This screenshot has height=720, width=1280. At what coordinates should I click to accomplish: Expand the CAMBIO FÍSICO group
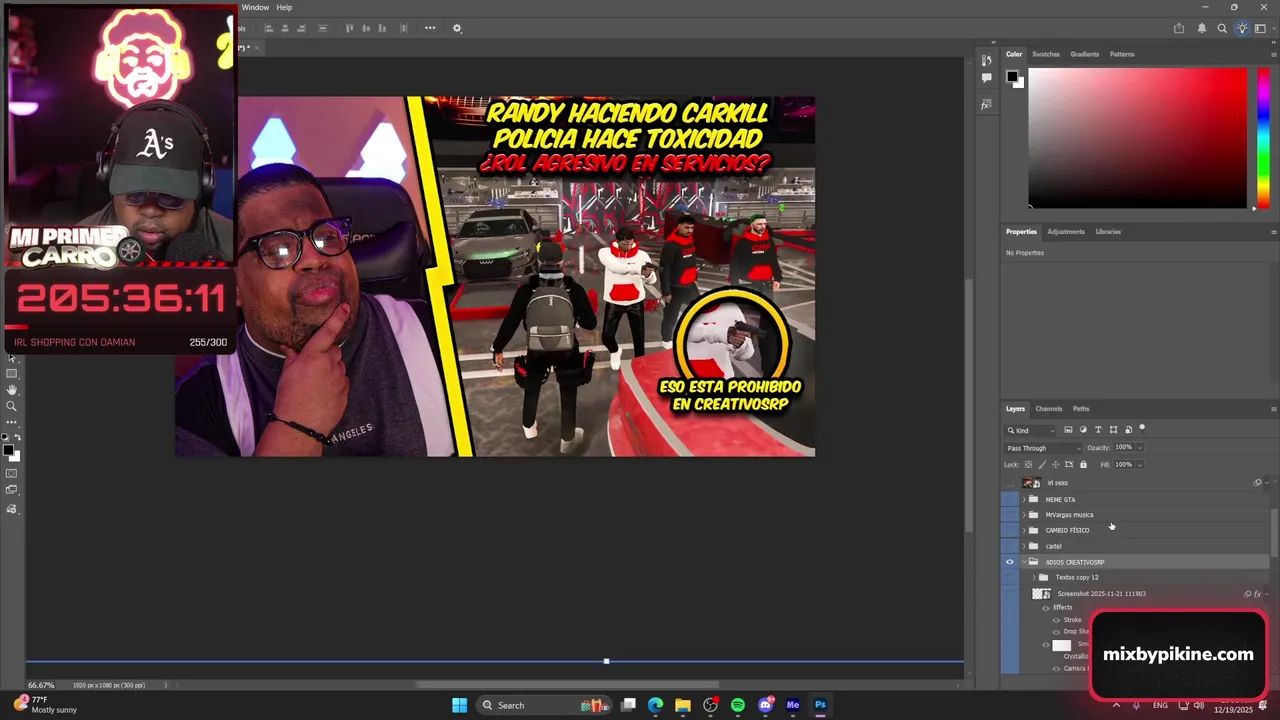pyautogui.click(x=1023, y=530)
